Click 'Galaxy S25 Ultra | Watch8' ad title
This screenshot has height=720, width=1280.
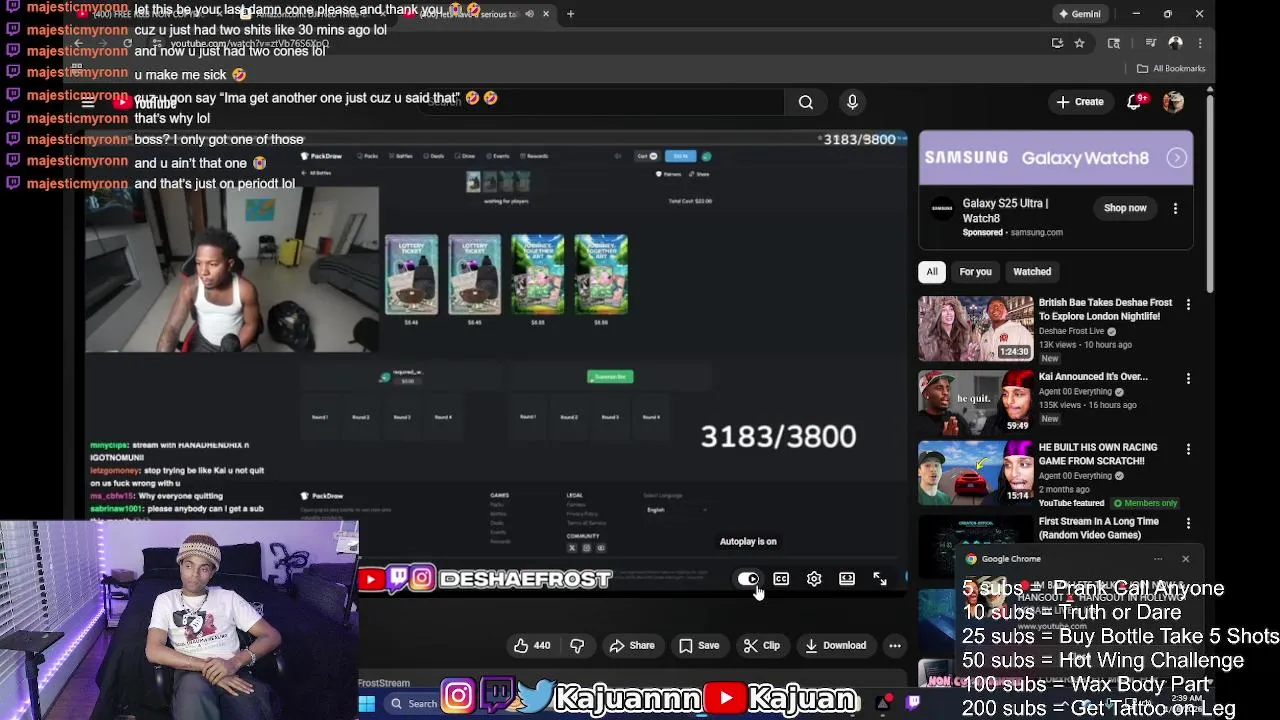click(x=1005, y=210)
